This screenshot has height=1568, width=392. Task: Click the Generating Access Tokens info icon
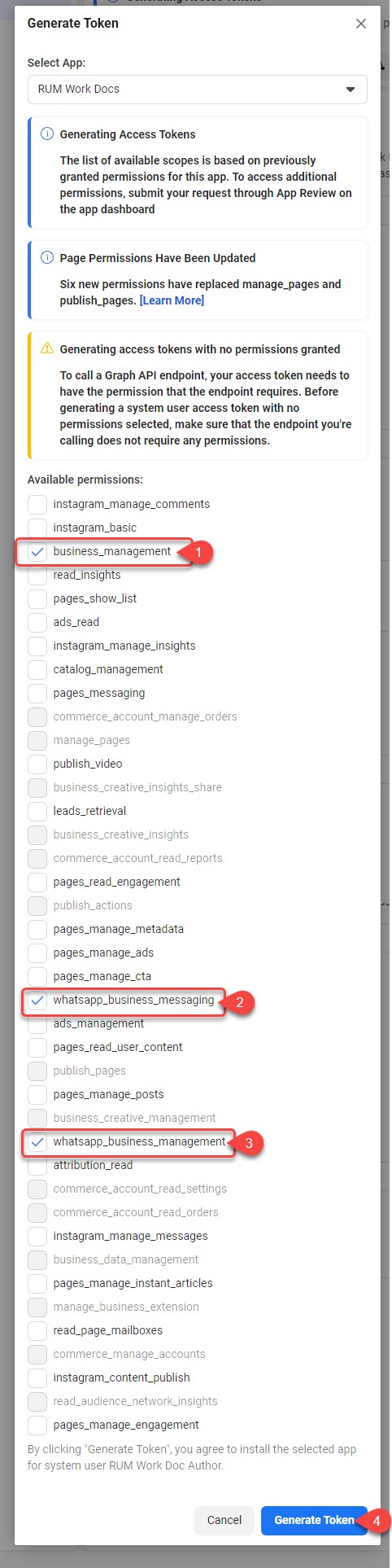click(47, 134)
